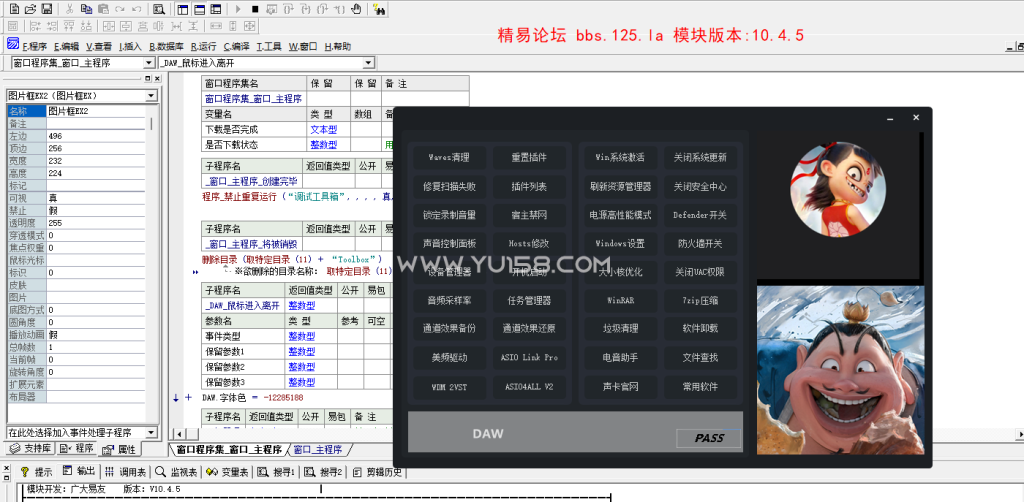Click the Win系统激活 button

tap(620, 157)
